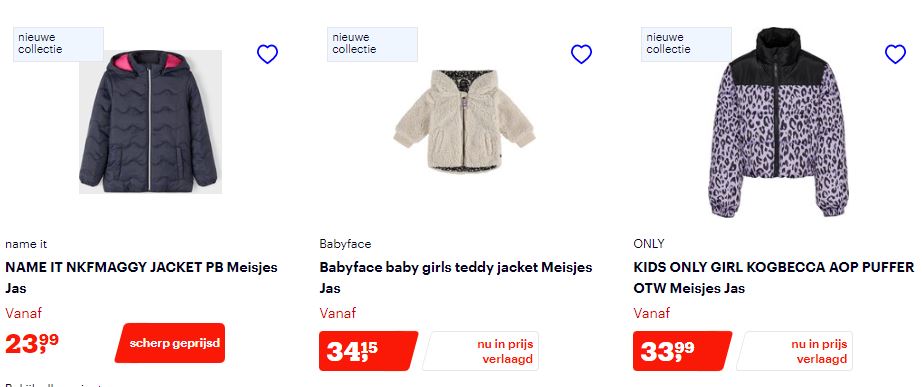This screenshot has height=387, width=922.
Task: Open the navy NAME IT jacket image
Action: coord(150,122)
